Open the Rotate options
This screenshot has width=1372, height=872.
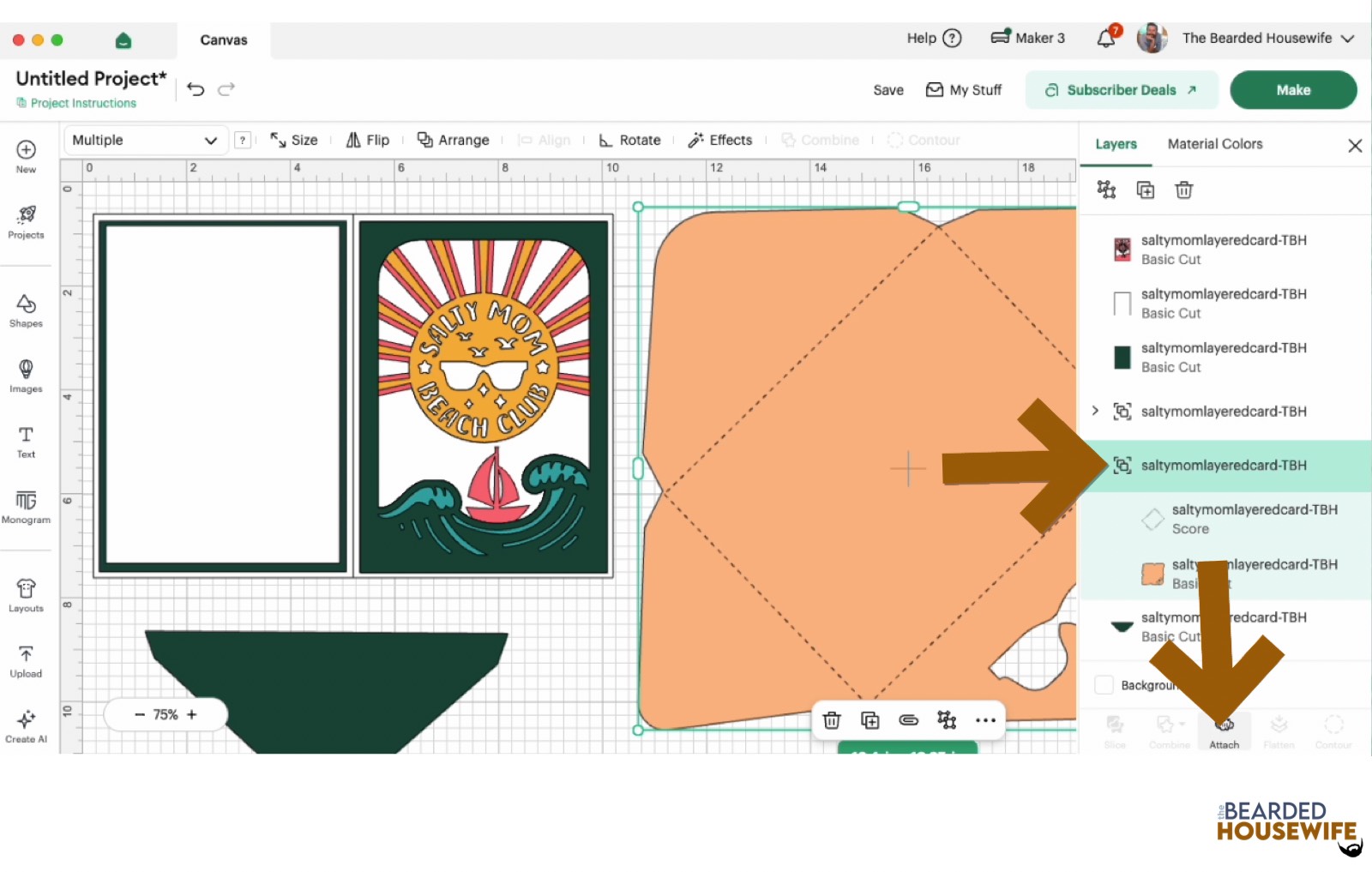pyautogui.click(x=629, y=140)
